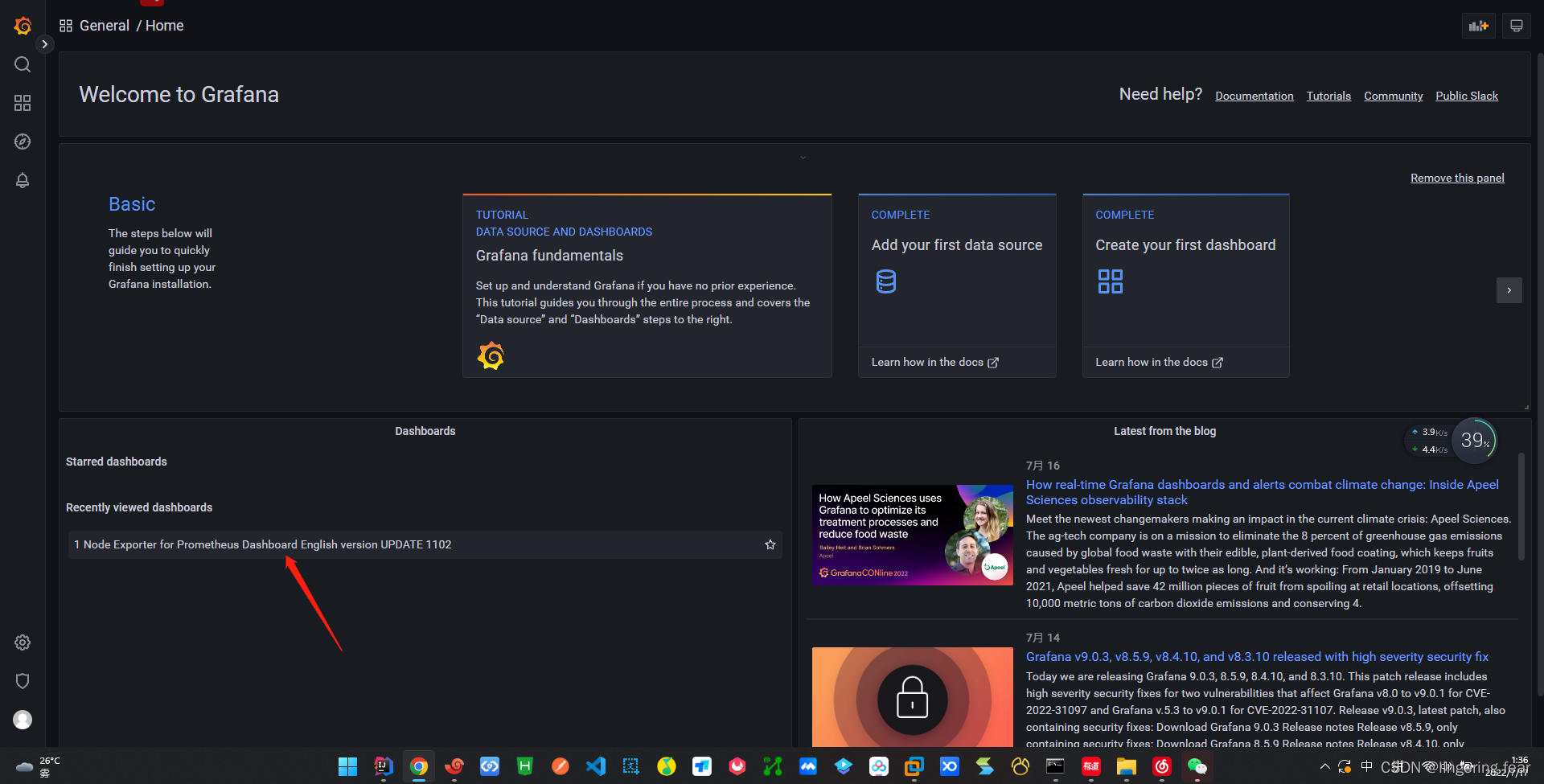Open the Dashboards grid icon in sidebar
The width and height of the screenshot is (1544, 784).
(x=22, y=103)
